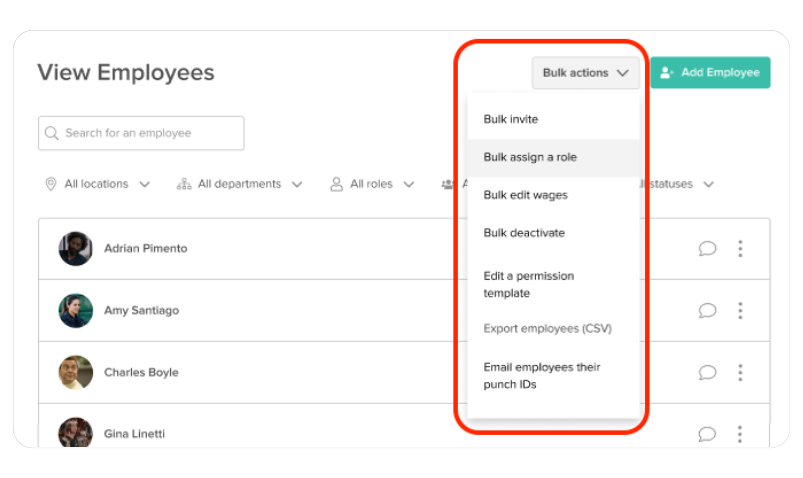The image size is (803, 478).
Task: Click chat bubble icon for Gina Linetti
Action: tap(707, 434)
